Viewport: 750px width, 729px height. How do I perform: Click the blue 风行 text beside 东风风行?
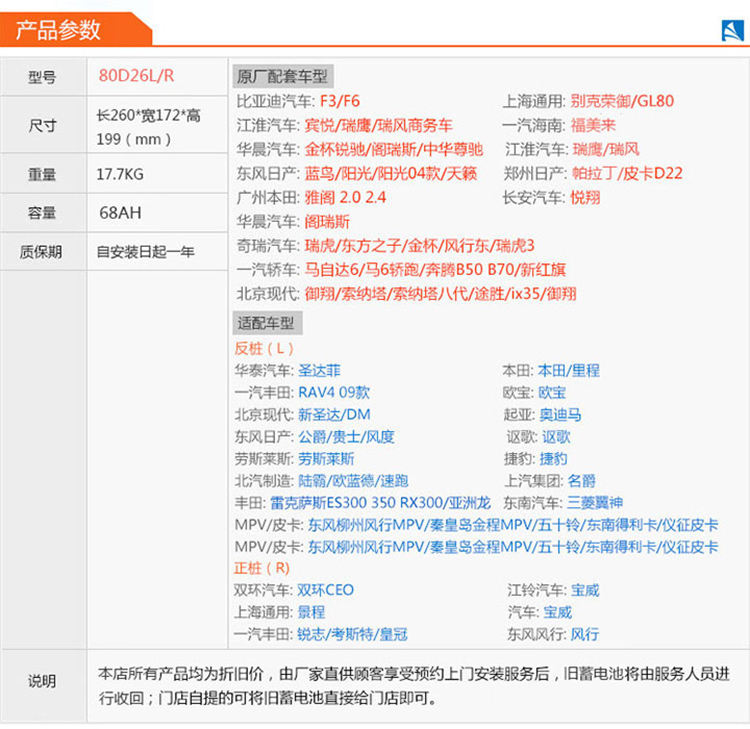point(585,634)
